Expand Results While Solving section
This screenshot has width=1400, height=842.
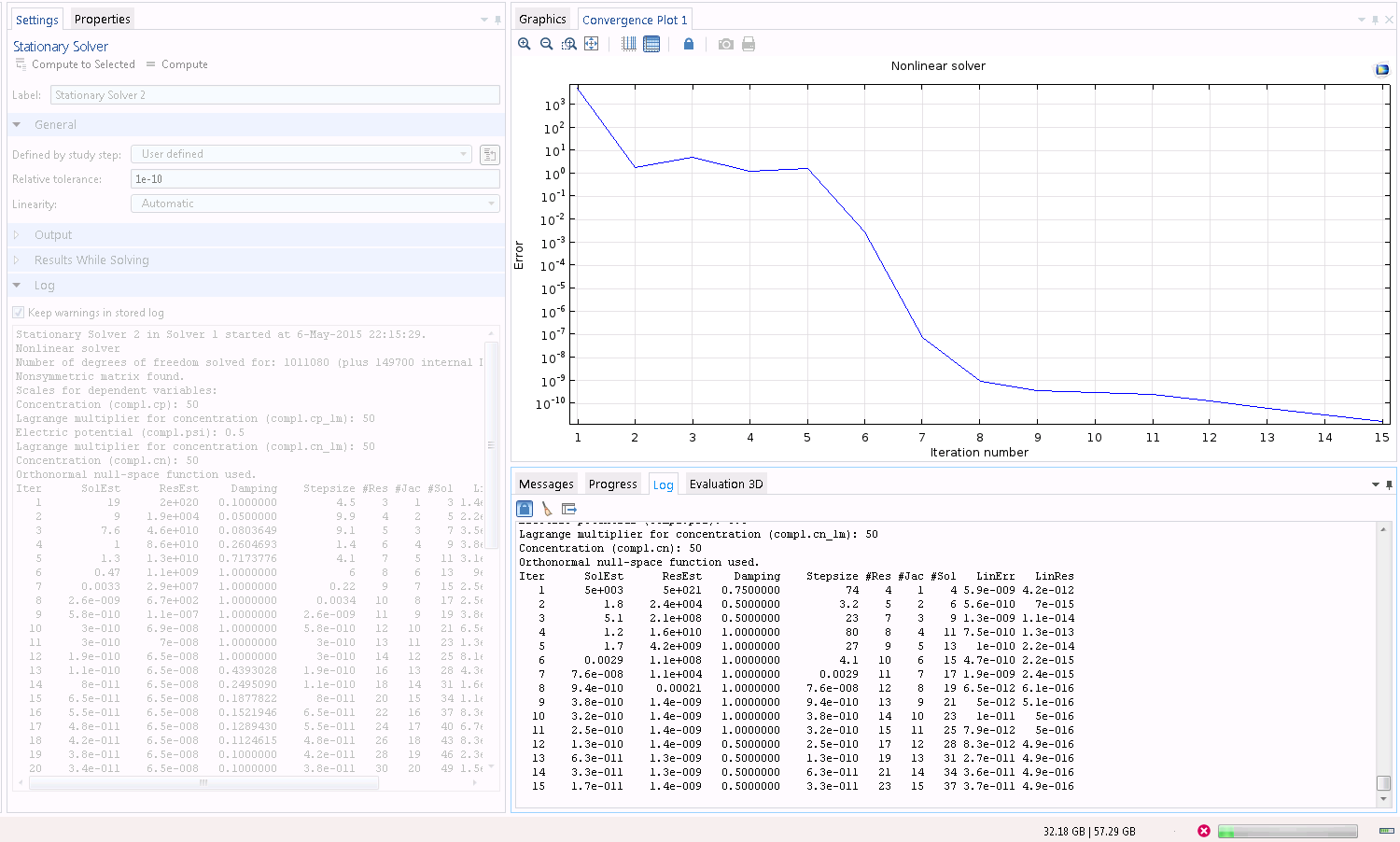point(91,260)
